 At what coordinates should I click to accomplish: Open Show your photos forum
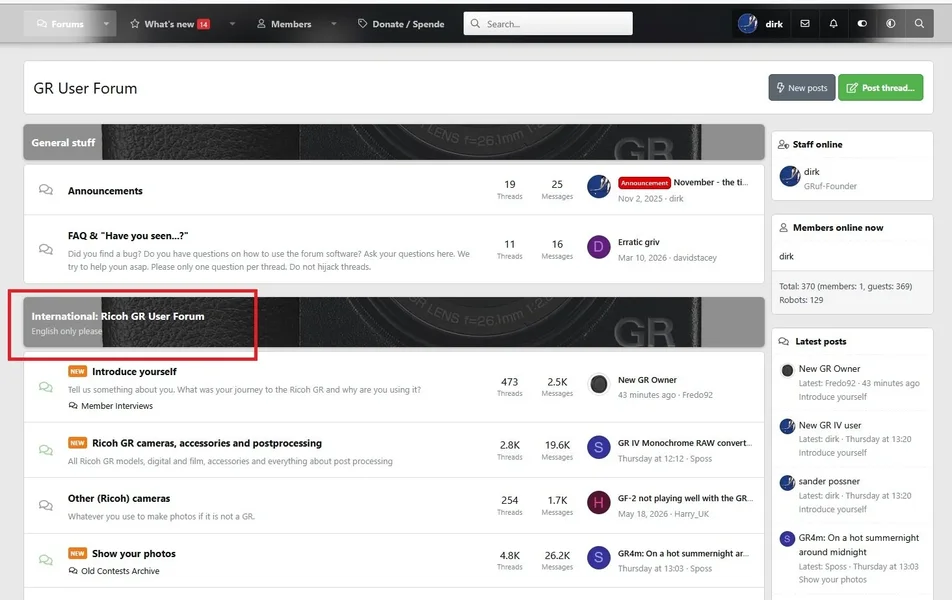[x=134, y=554]
